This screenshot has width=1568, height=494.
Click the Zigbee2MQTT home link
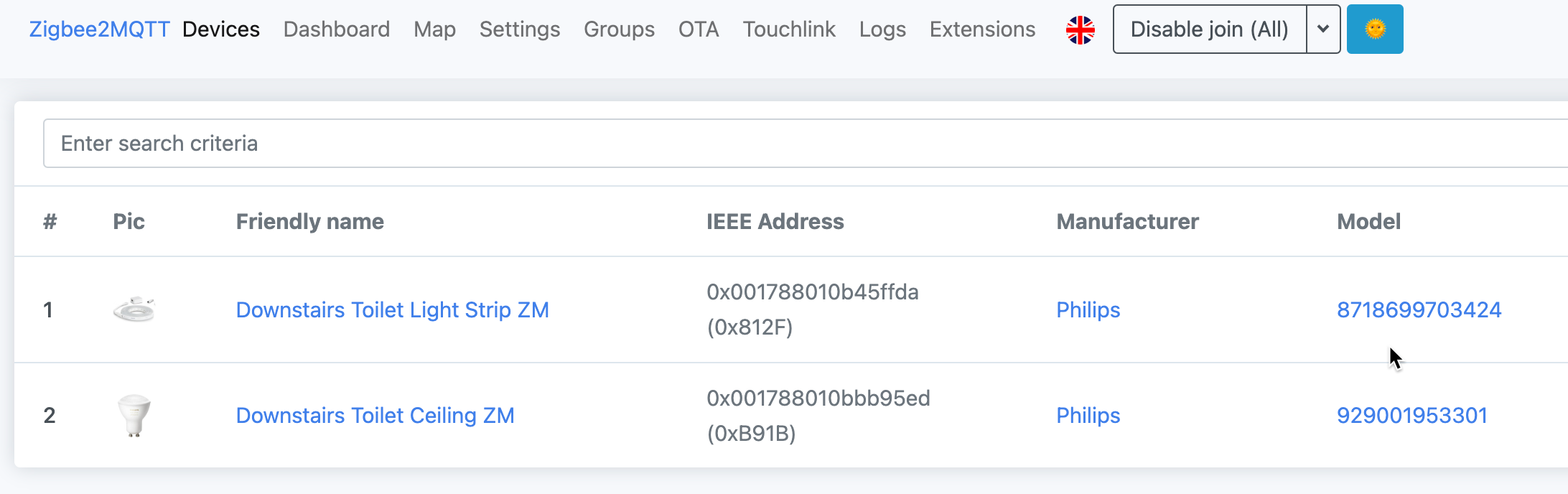(99, 29)
